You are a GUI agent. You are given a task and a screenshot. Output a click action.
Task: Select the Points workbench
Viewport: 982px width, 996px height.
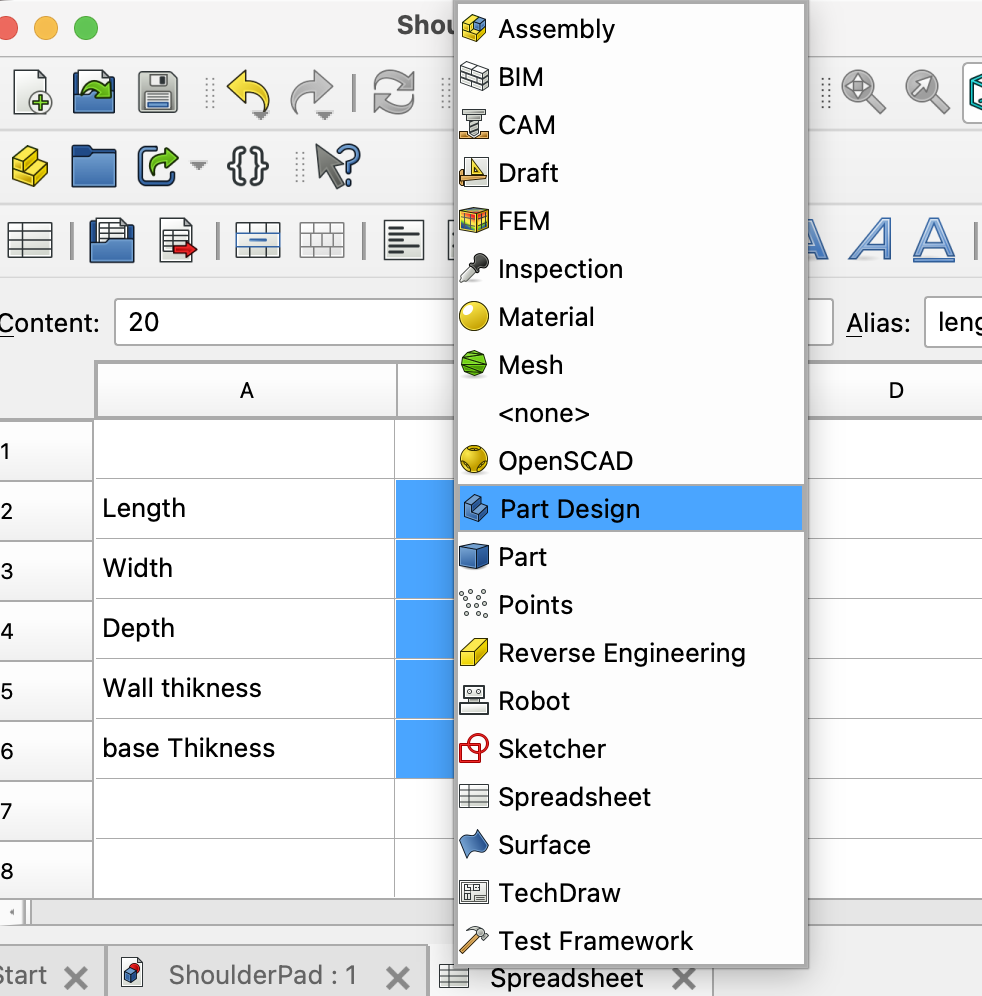(631, 605)
